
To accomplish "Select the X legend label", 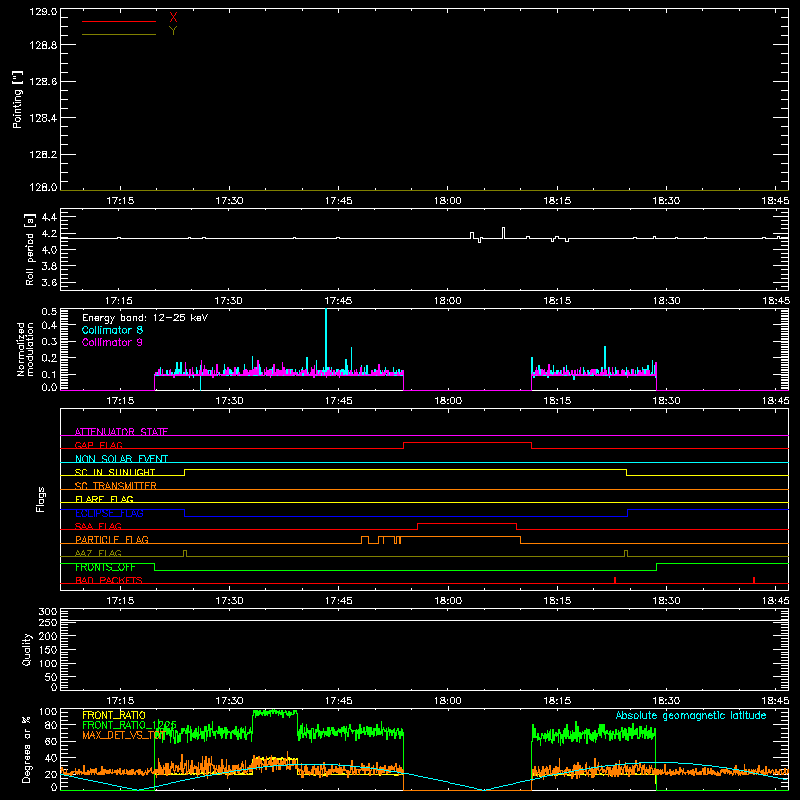I will click(x=173, y=17).
